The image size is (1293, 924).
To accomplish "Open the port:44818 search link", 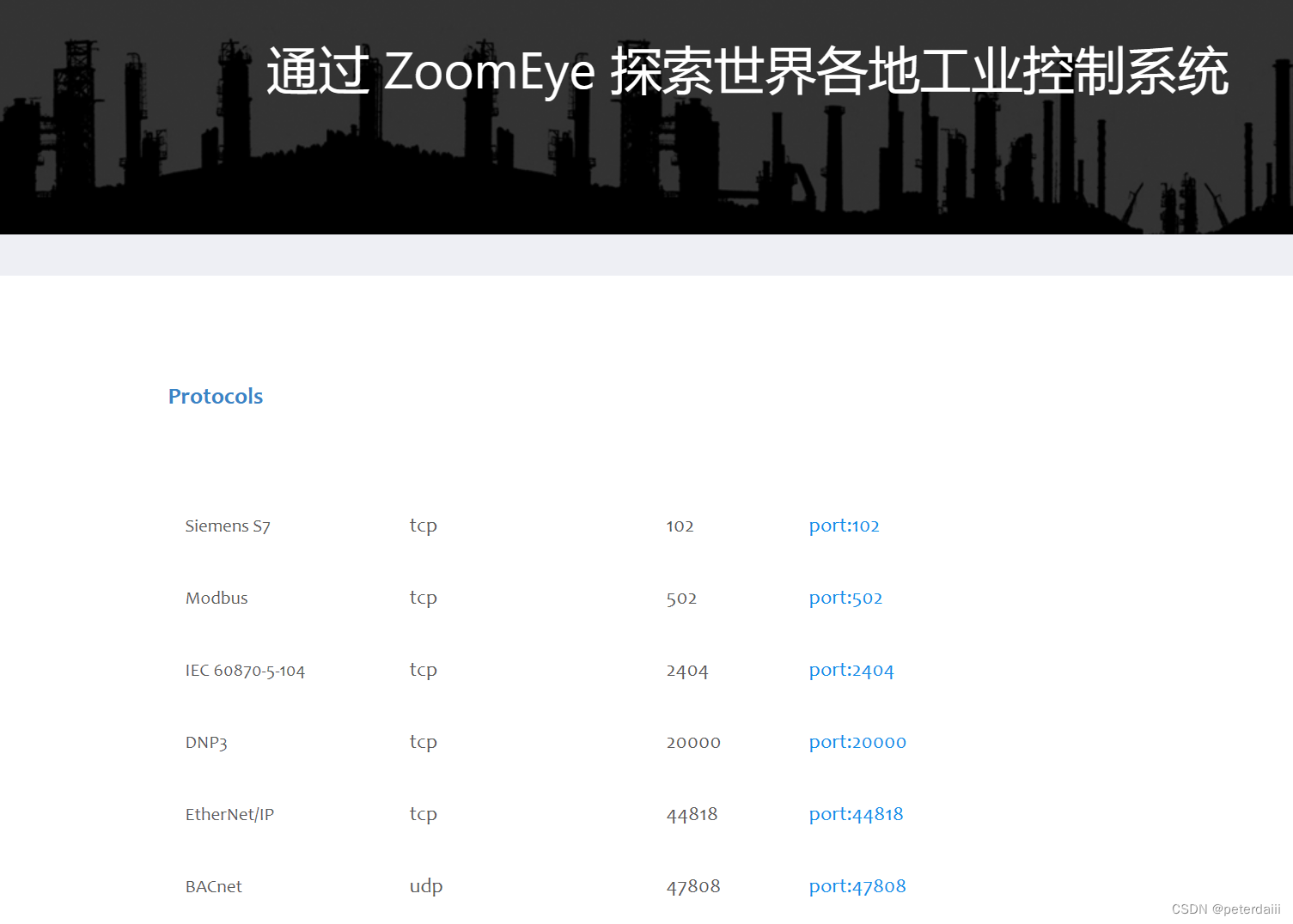I will coord(856,814).
